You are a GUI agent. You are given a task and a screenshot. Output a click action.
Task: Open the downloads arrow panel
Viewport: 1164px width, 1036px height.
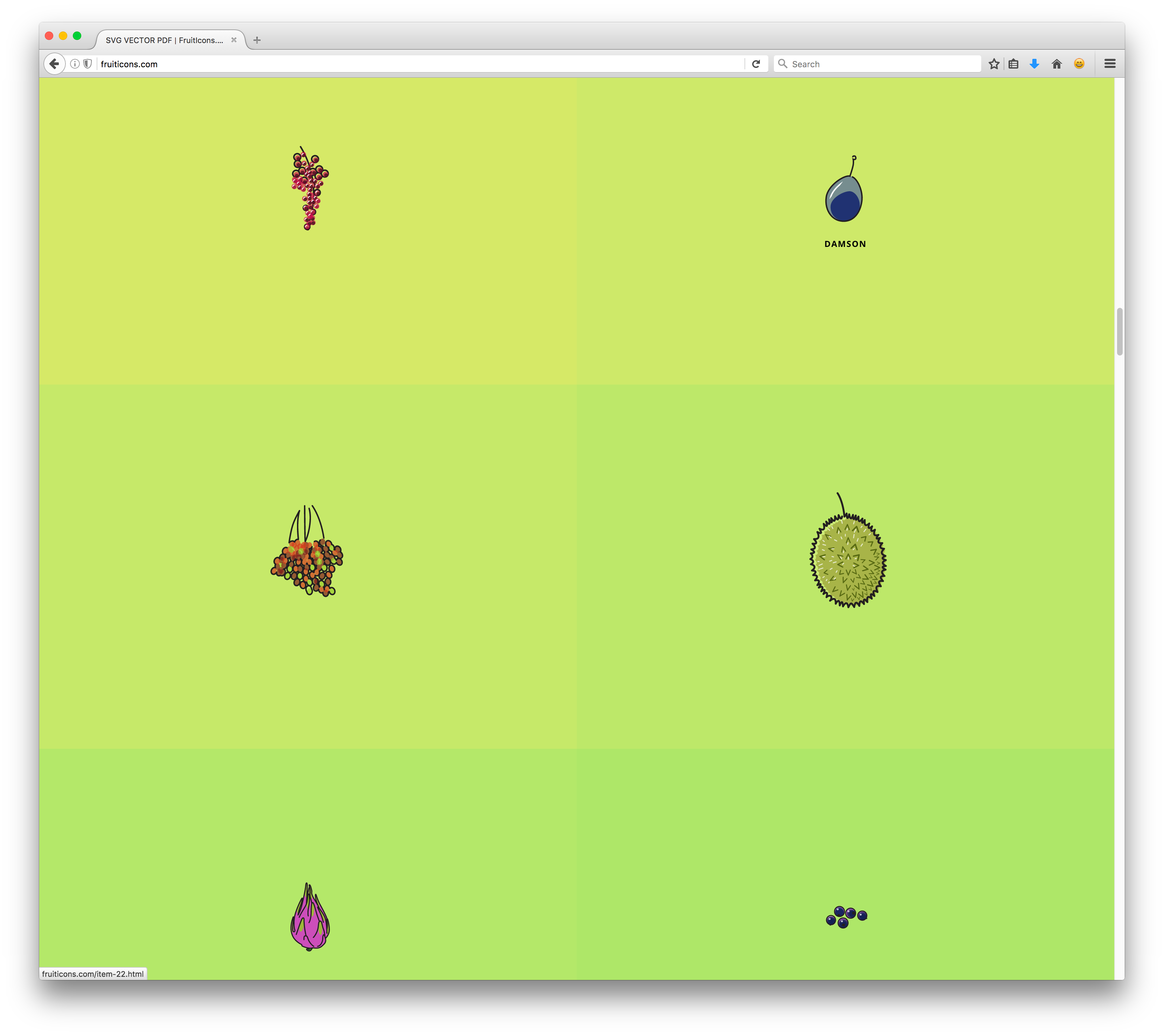click(1034, 64)
